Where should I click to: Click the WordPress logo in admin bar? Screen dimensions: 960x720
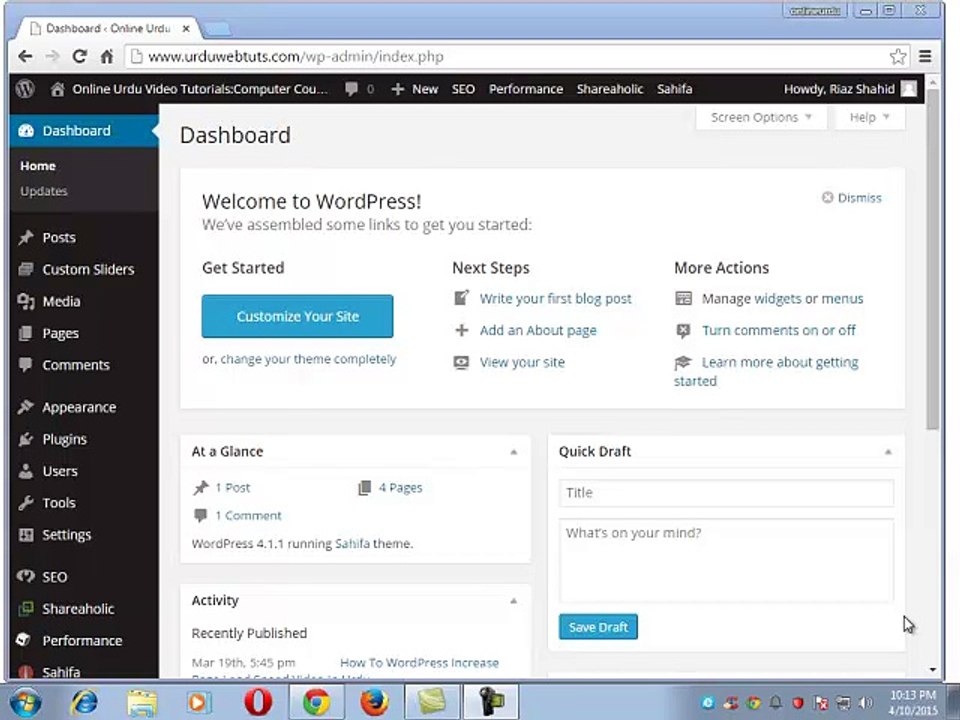click(25, 89)
